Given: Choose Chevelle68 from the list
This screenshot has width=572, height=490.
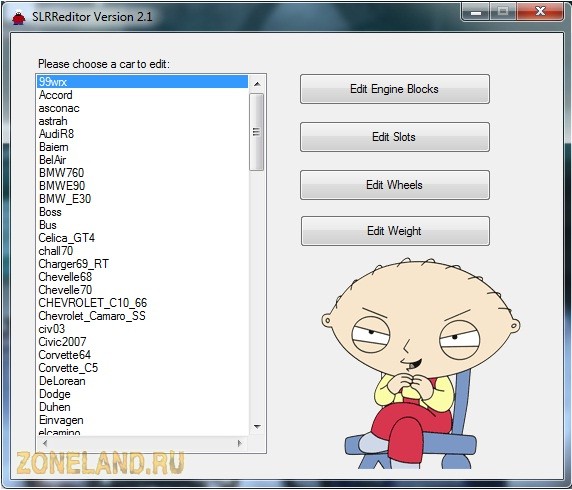Looking at the screenshot, I should pos(142,277).
